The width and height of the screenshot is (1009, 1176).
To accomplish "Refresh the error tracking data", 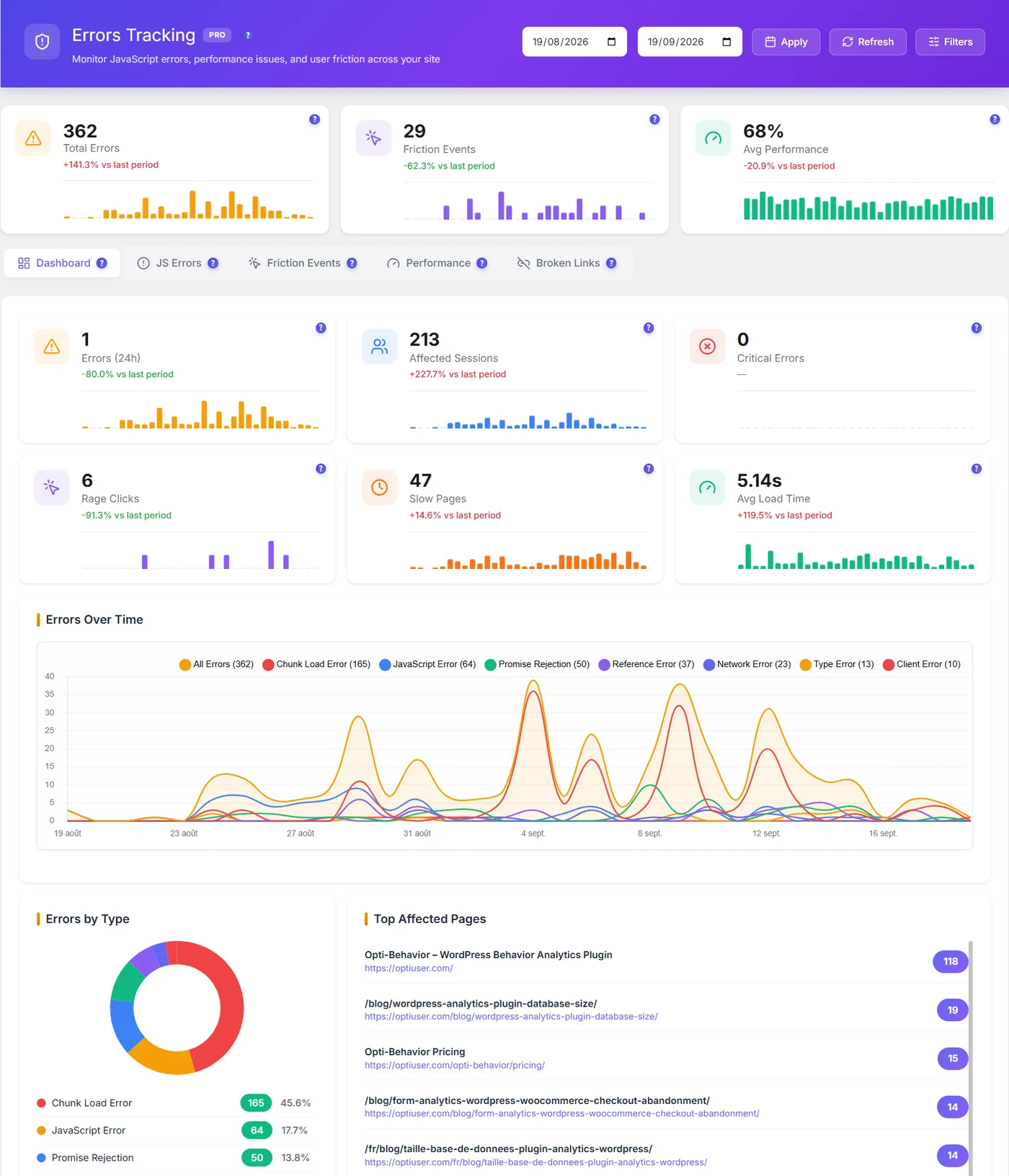I will click(x=868, y=42).
